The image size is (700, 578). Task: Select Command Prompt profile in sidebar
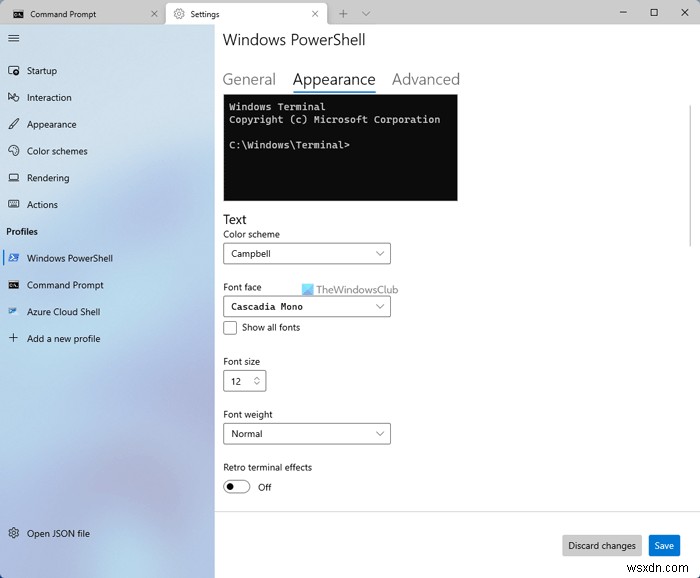(x=107, y=285)
